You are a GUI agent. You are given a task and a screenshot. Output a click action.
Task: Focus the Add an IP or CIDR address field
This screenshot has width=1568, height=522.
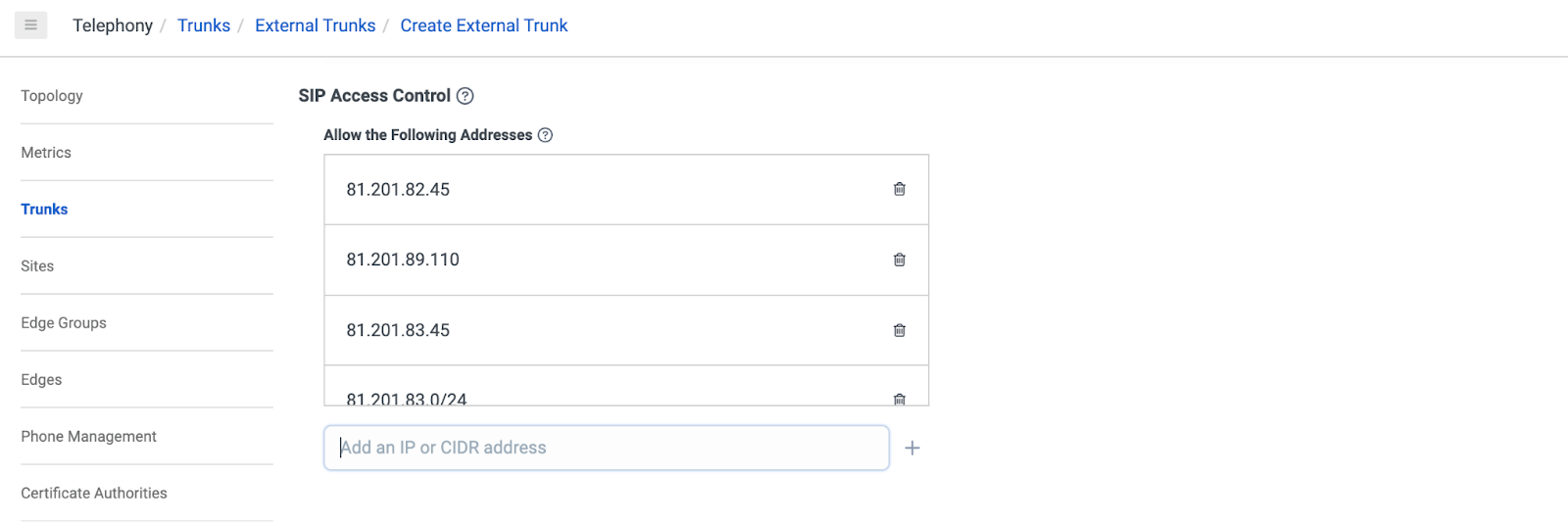[x=607, y=448]
